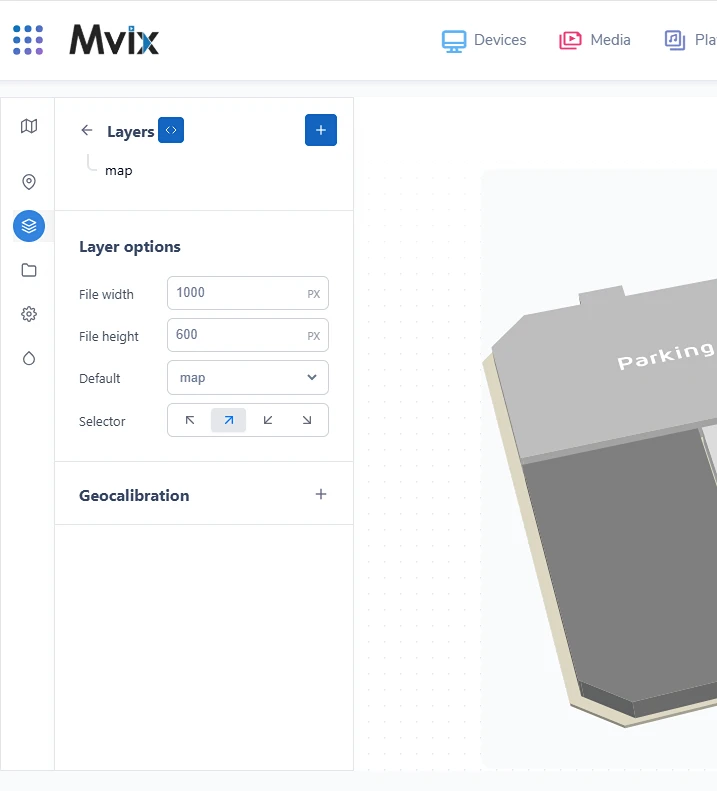Open the Default map dropdown
Screen dimensions: 717x791
pos(248,377)
